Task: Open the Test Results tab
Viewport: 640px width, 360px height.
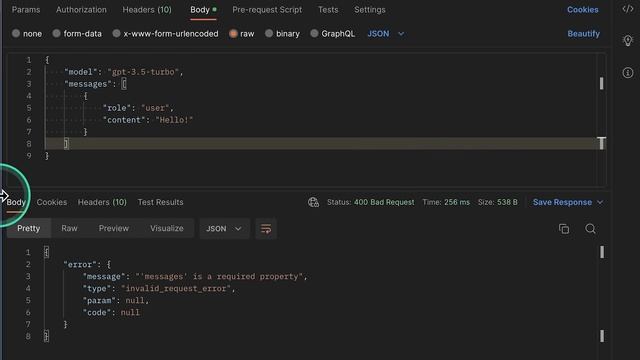Action: click(160, 202)
